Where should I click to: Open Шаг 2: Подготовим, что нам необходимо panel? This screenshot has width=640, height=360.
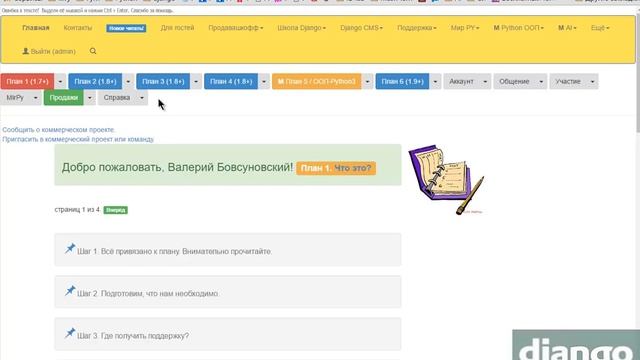point(228,292)
